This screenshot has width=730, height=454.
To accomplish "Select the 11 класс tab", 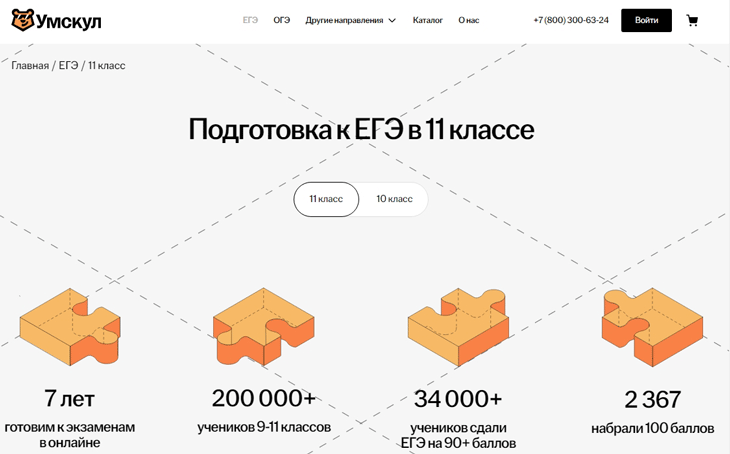I will point(326,199).
